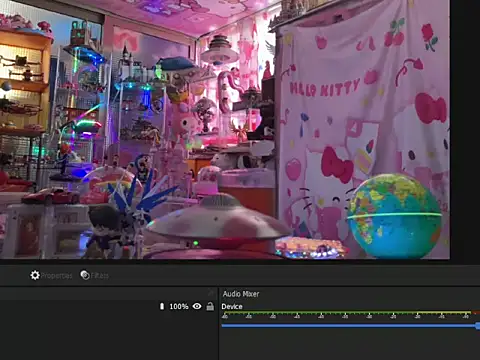Select the Audio Mixer panel title

pyautogui.click(x=241, y=294)
